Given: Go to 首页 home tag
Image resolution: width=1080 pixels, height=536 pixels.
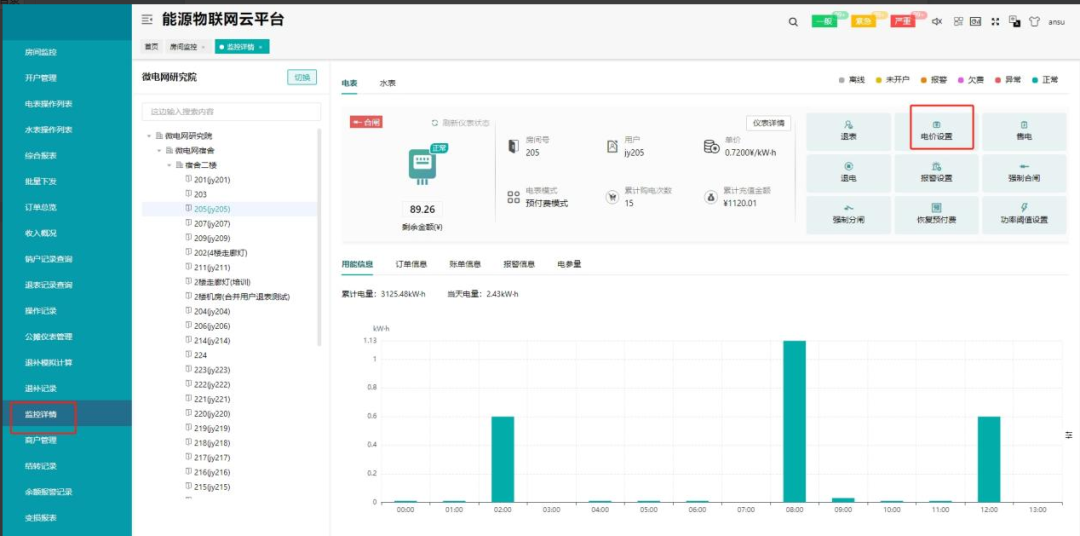Looking at the screenshot, I should (150, 47).
